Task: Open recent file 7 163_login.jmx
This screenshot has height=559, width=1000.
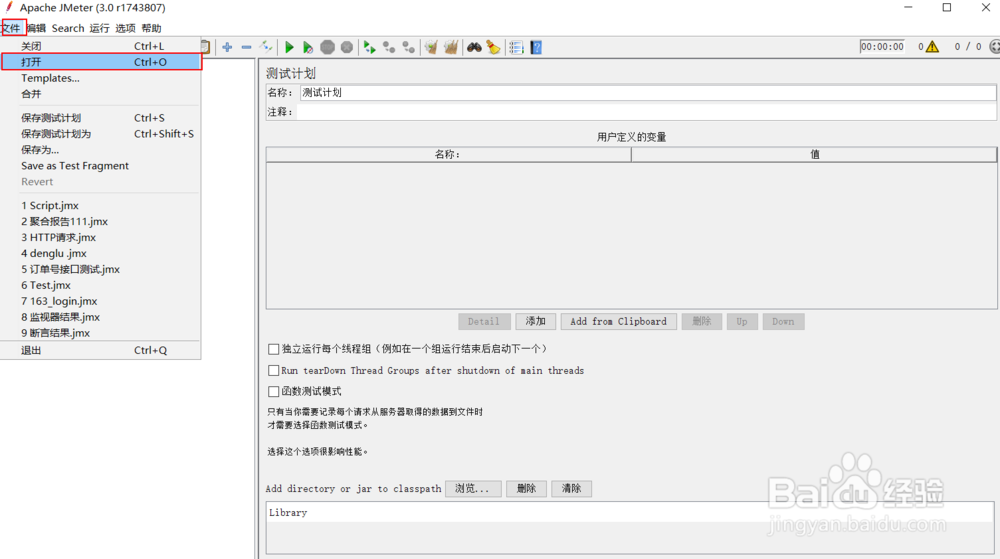Action: point(101,301)
